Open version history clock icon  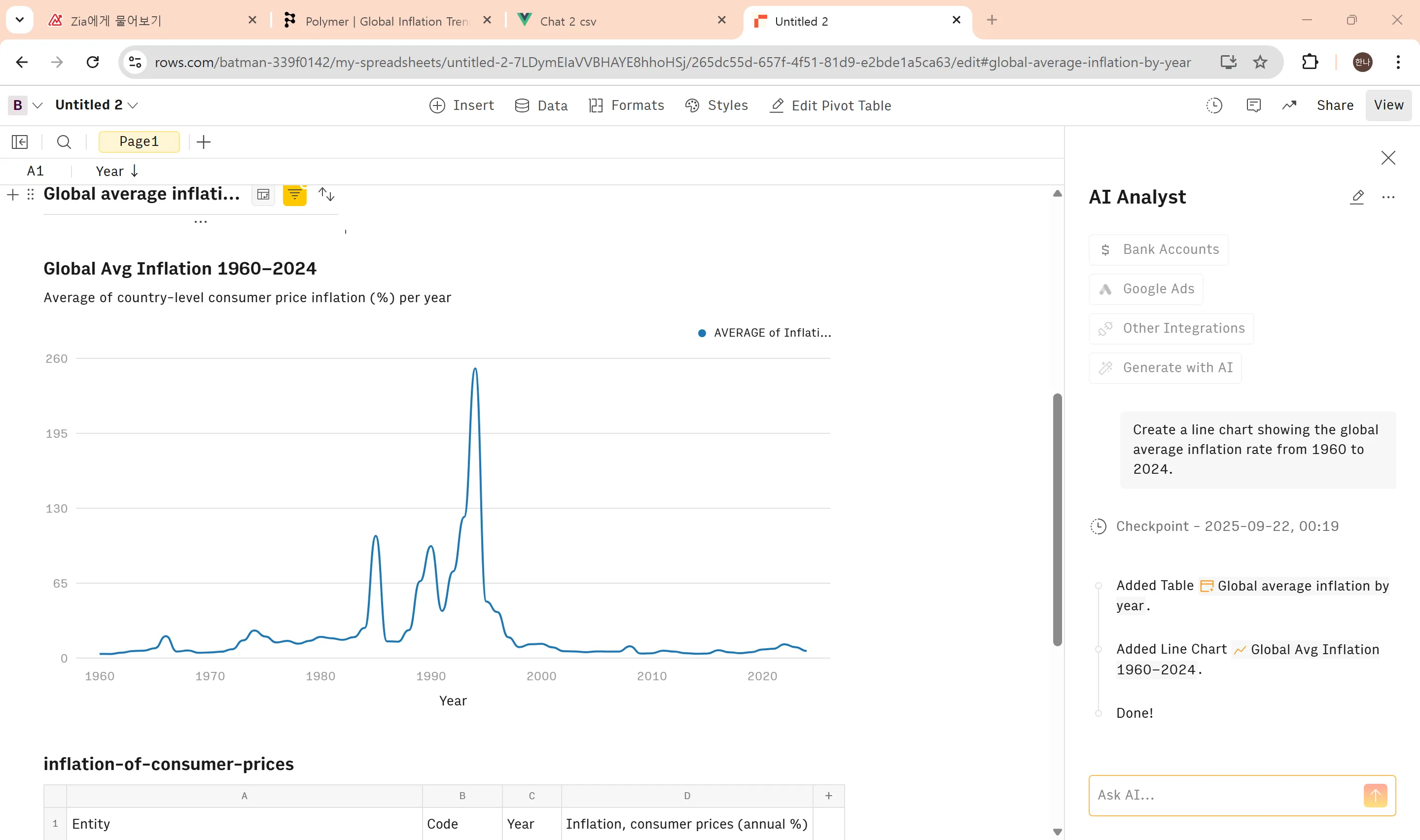pyautogui.click(x=1214, y=105)
